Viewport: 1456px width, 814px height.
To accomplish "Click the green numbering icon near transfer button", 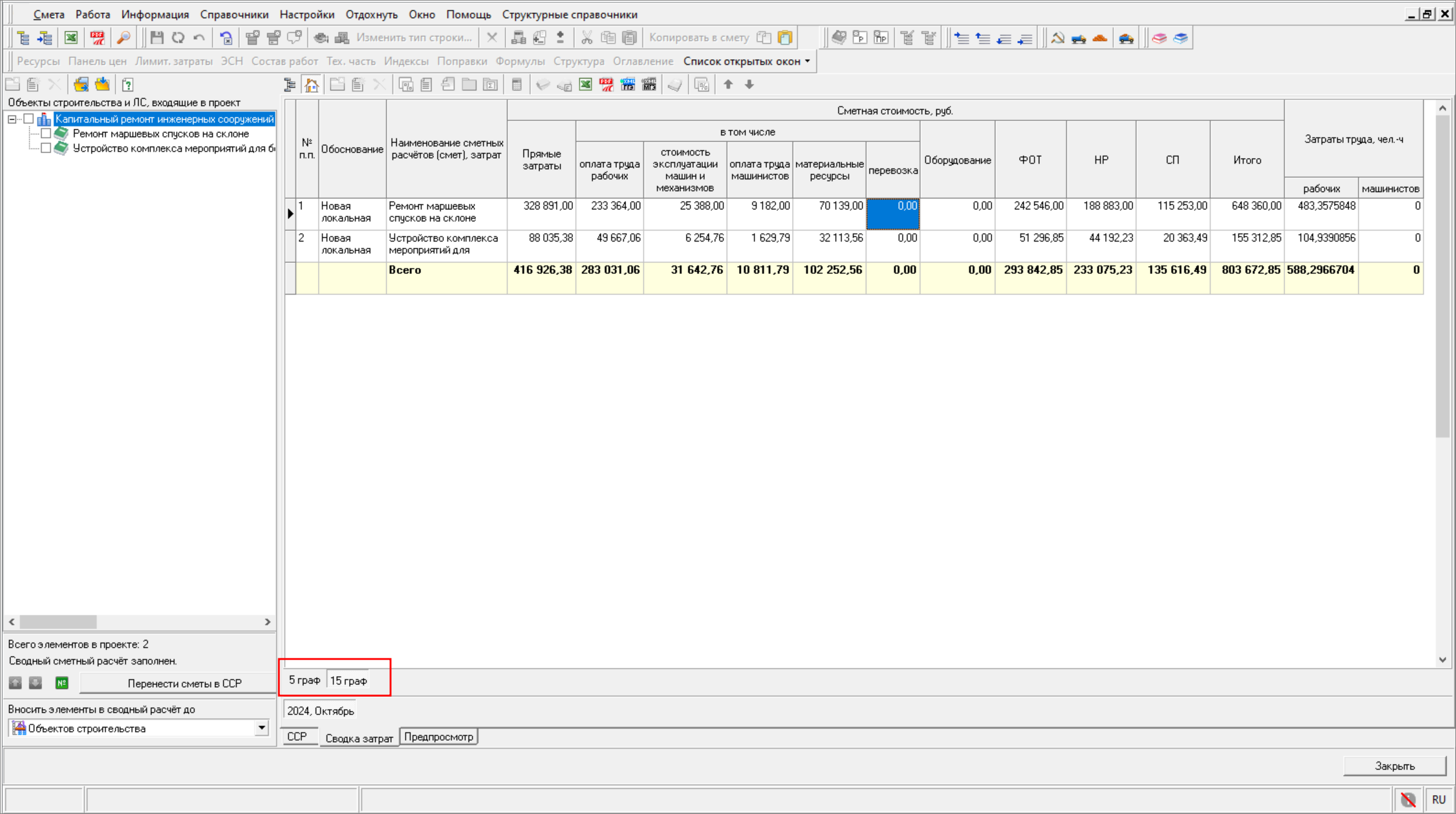I will pyautogui.click(x=62, y=683).
